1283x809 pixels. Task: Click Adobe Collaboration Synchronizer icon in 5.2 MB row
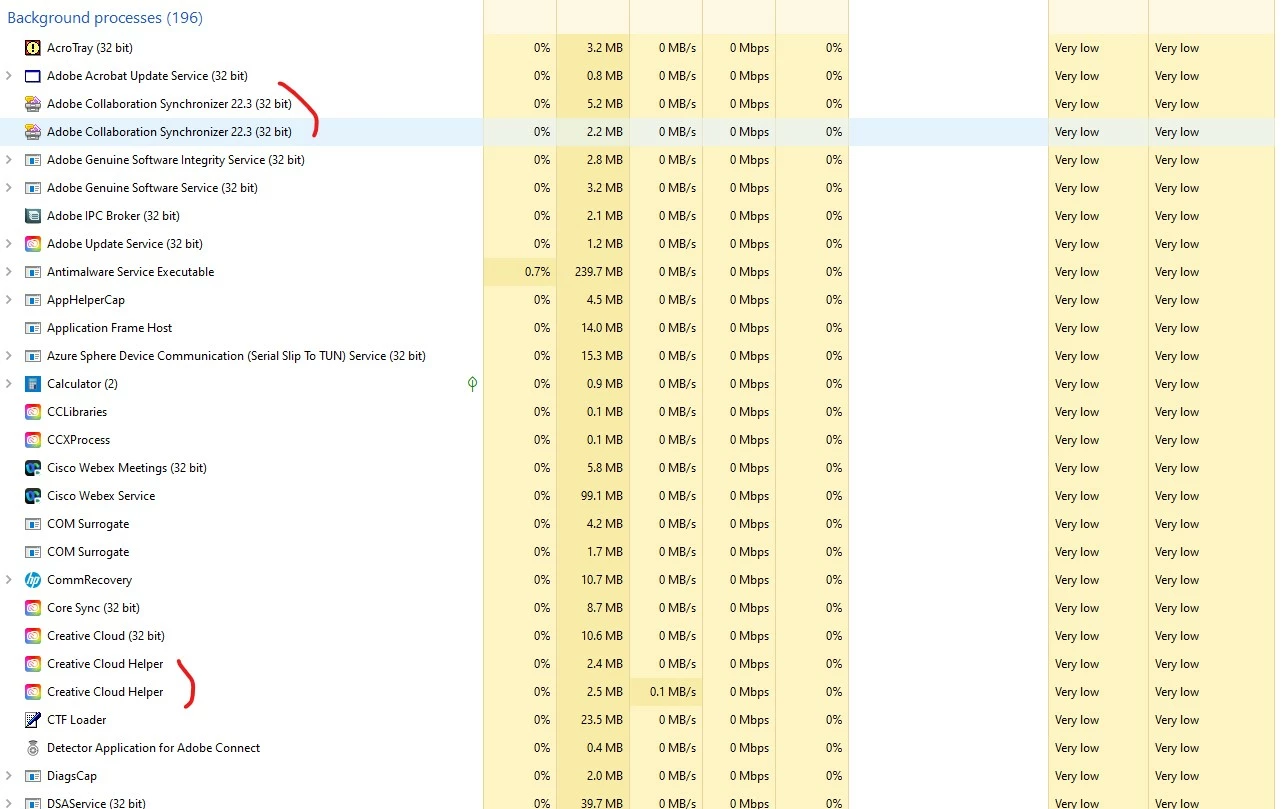(32, 104)
